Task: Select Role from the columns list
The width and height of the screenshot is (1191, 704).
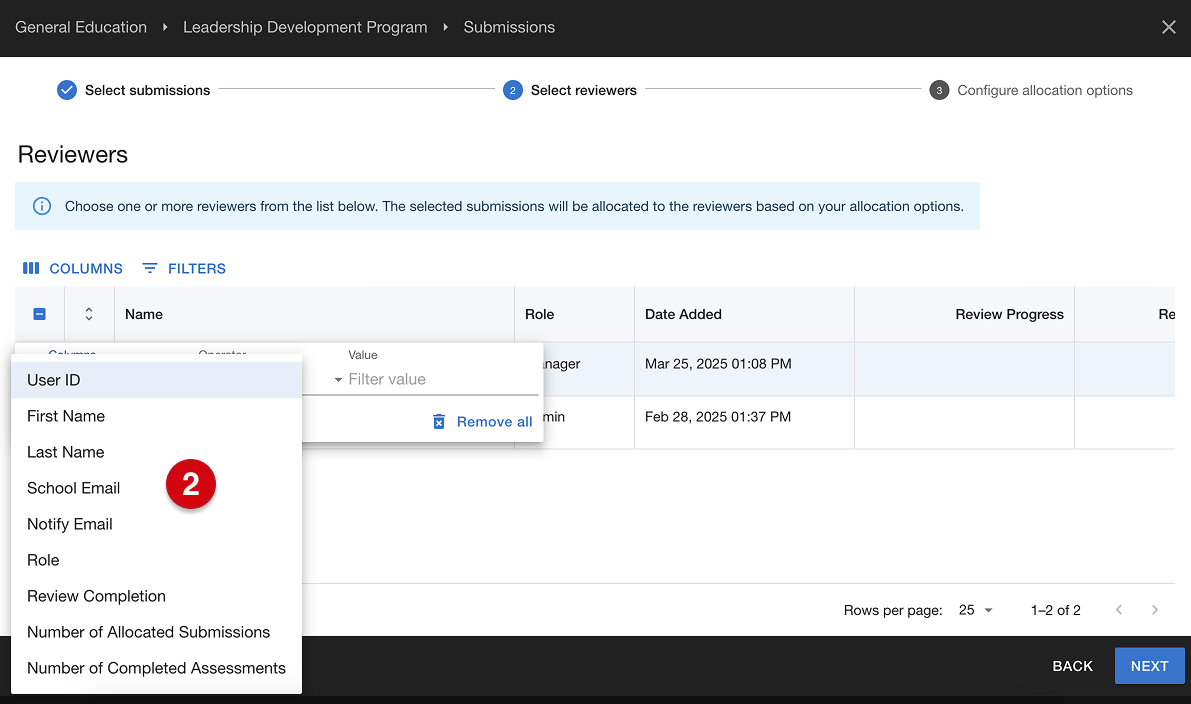Action: pos(156,560)
